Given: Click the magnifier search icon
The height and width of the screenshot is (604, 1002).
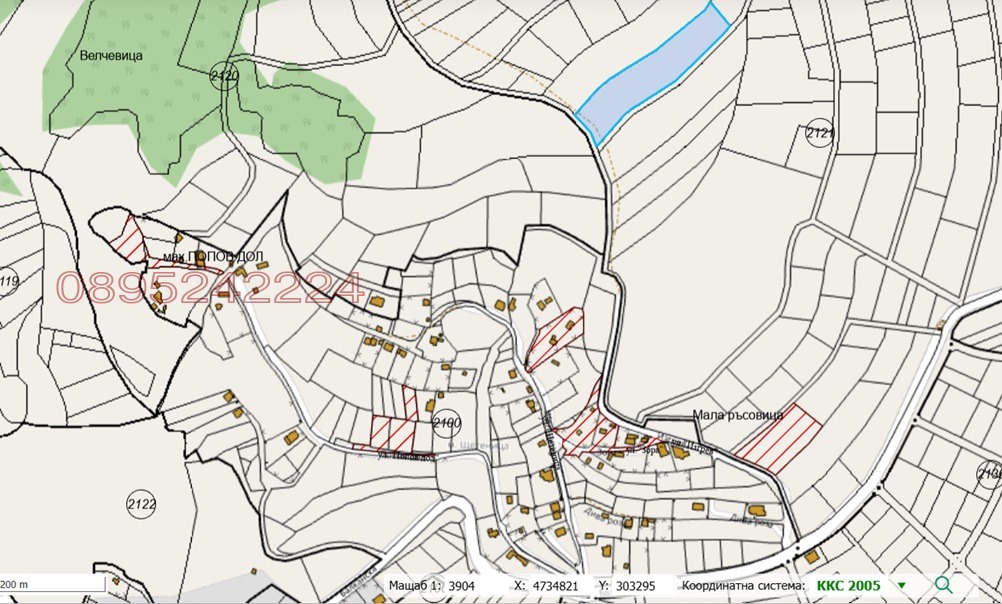Looking at the screenshot, I should click(x=944, y=585).
